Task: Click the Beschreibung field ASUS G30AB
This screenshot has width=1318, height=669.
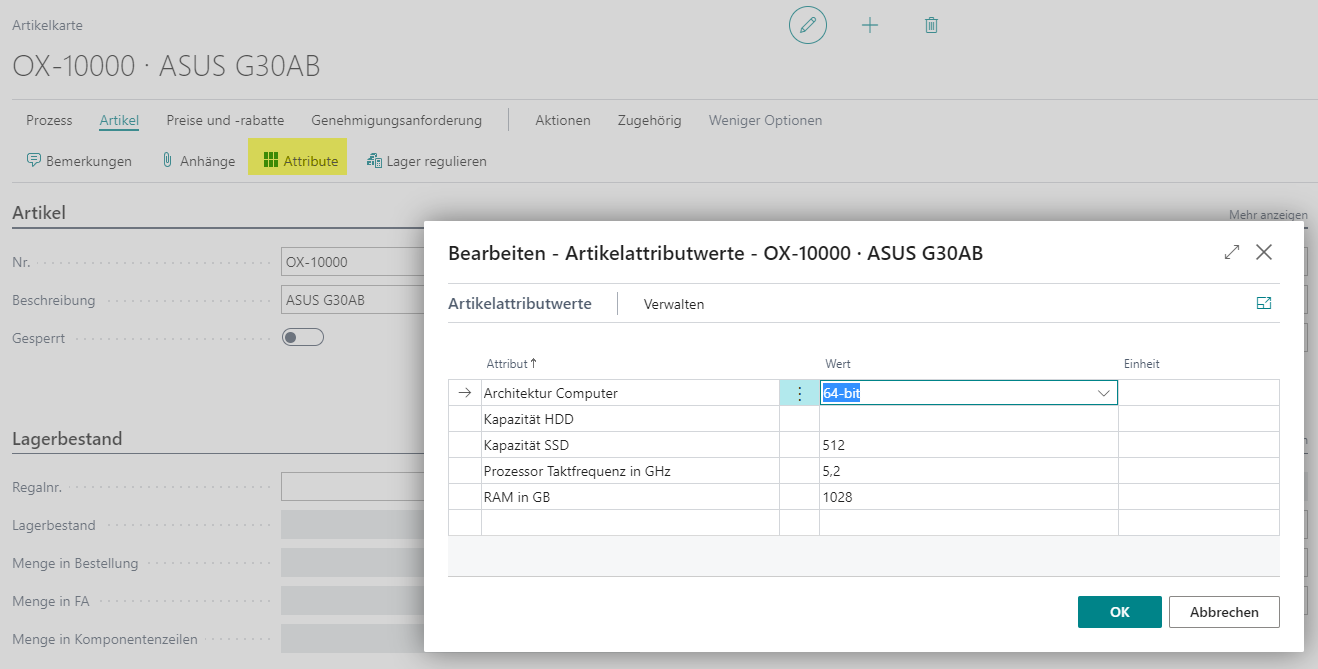Action: click(x=353, y=300)
